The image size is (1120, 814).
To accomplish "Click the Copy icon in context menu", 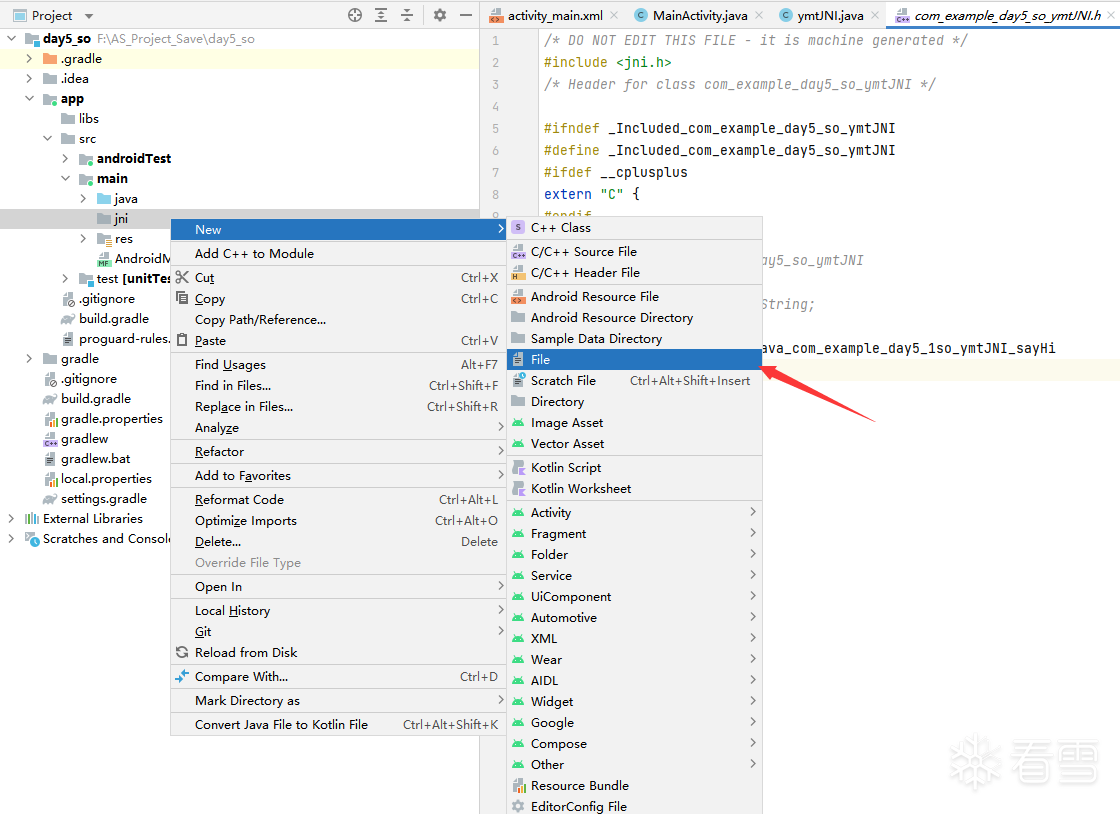I will pyautogui.click(x=182, y=298).
